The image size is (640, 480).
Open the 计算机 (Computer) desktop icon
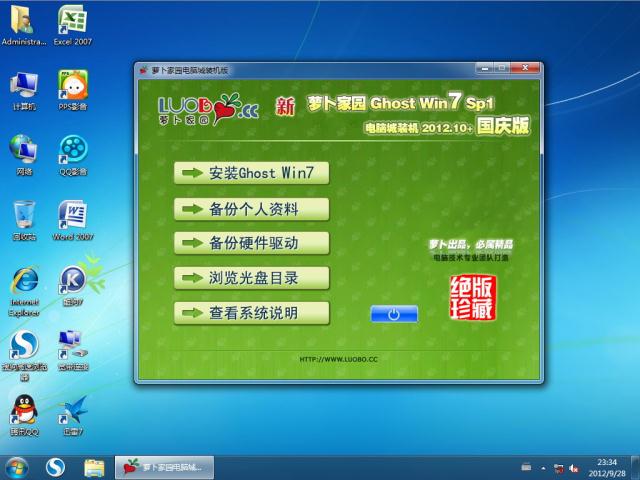(24, 90)
